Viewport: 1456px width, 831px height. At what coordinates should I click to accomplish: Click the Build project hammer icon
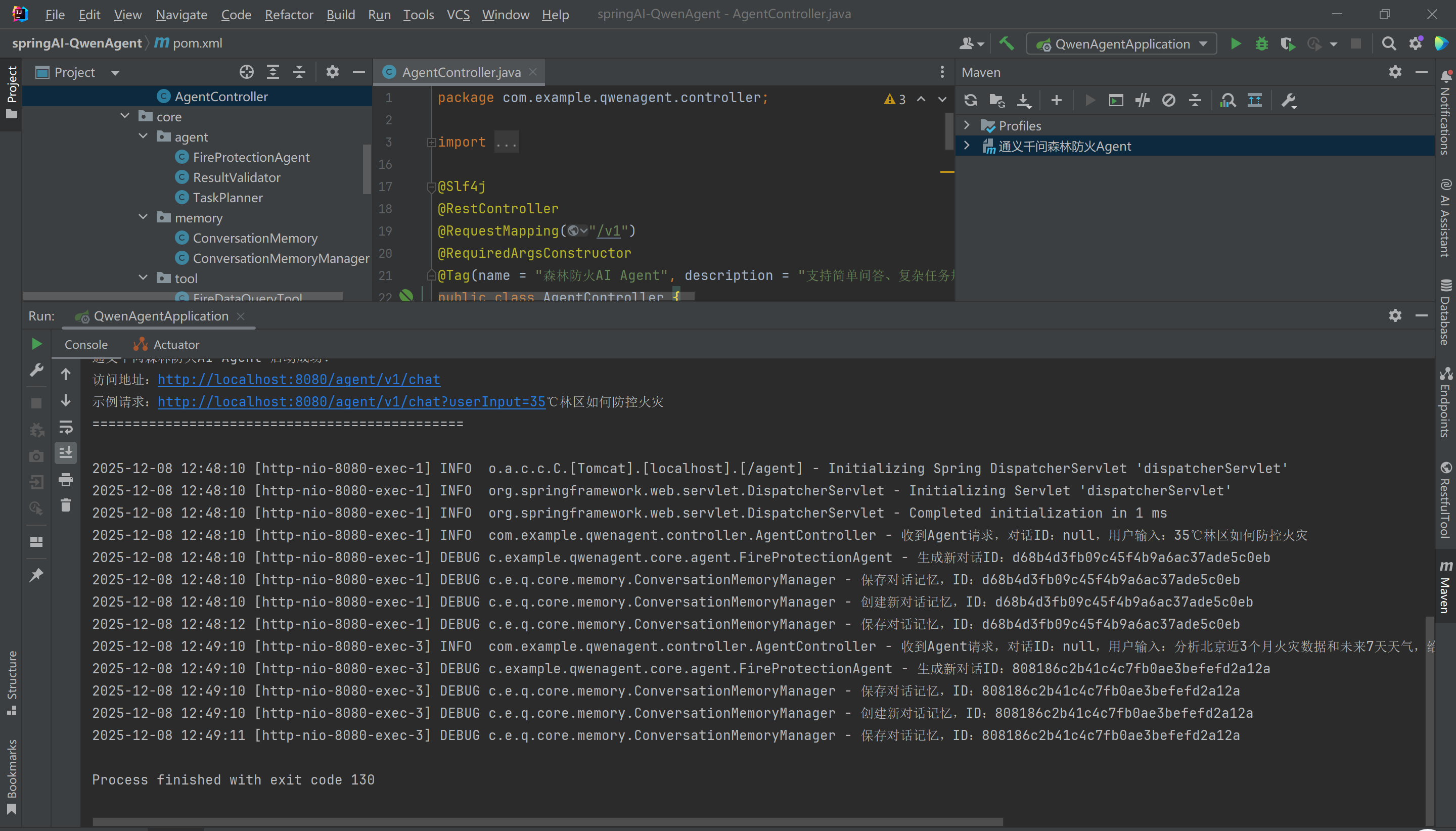pos(1006,44)
